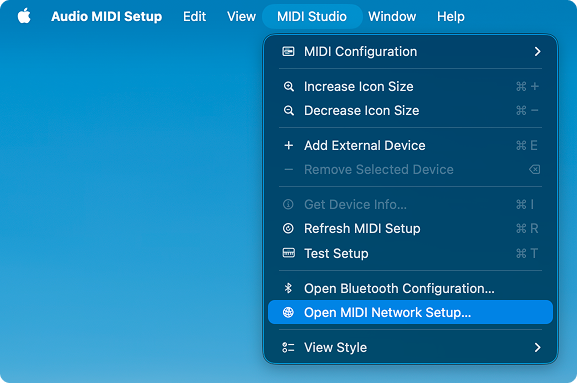Click the ⌘− shortcut label

tap(527, 110)
